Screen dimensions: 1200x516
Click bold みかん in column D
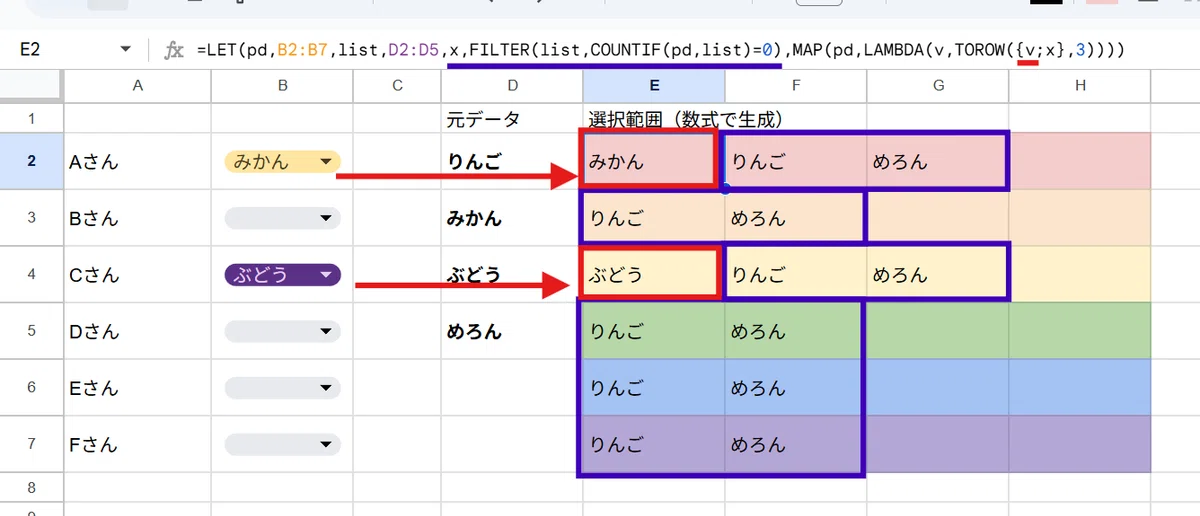tap(475, 218)
